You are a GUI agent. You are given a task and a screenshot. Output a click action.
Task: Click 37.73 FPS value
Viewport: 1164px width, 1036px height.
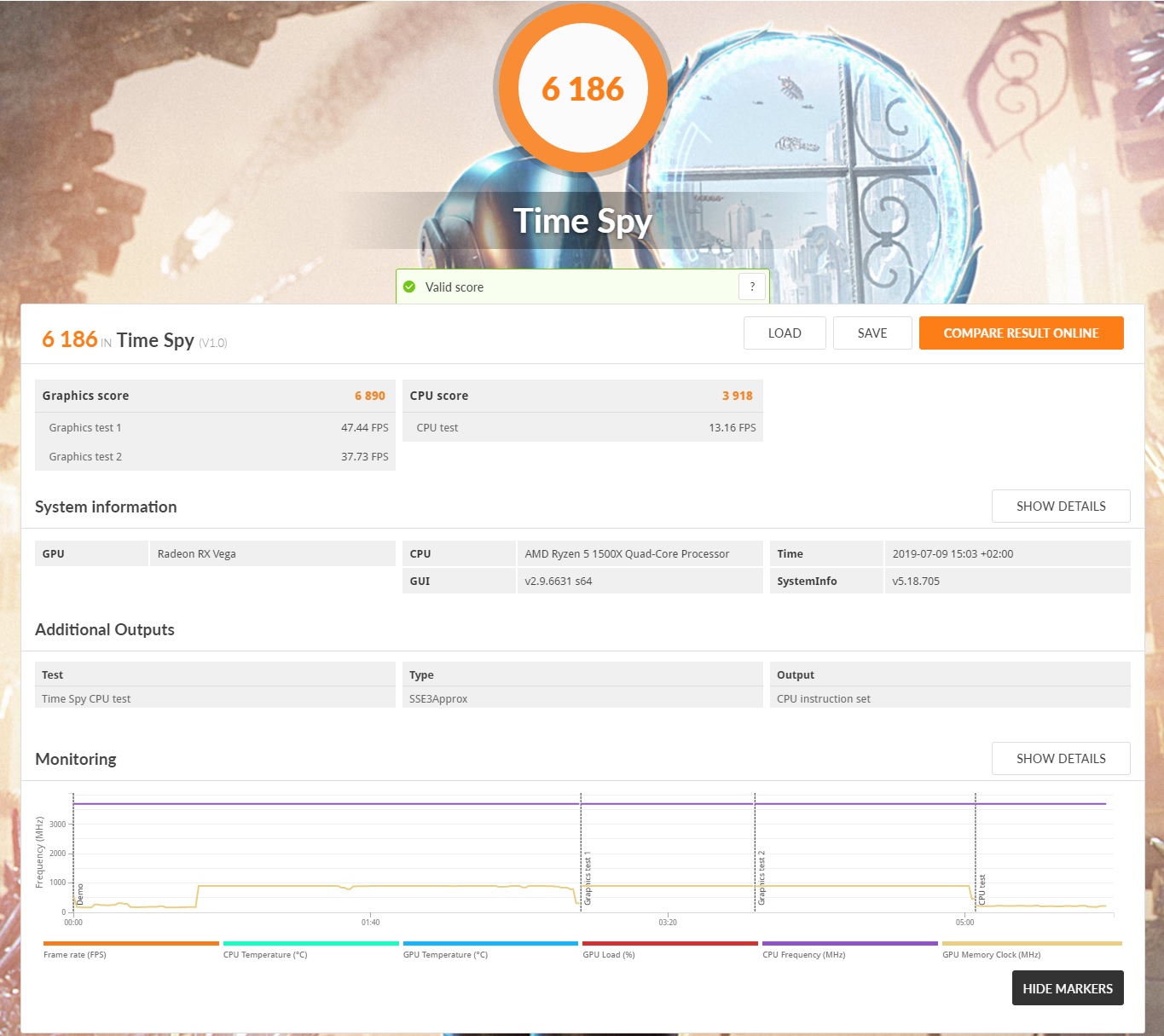(365, 457)
